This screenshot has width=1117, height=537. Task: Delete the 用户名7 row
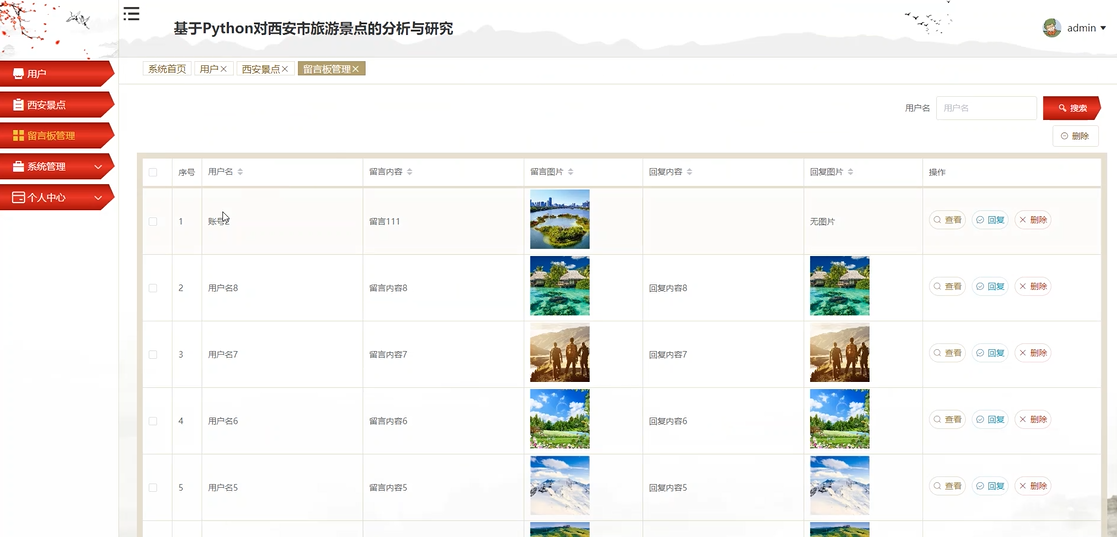point(1033,353)
